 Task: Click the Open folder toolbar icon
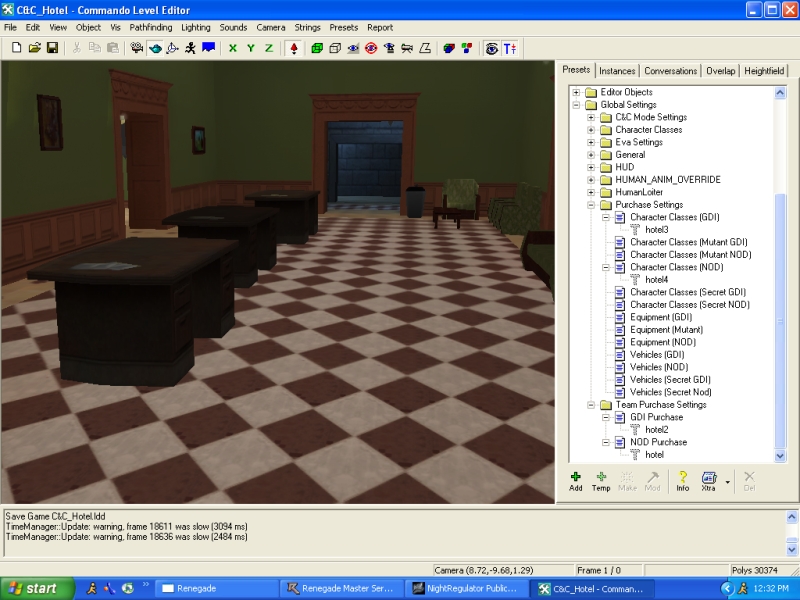(35, 48)
